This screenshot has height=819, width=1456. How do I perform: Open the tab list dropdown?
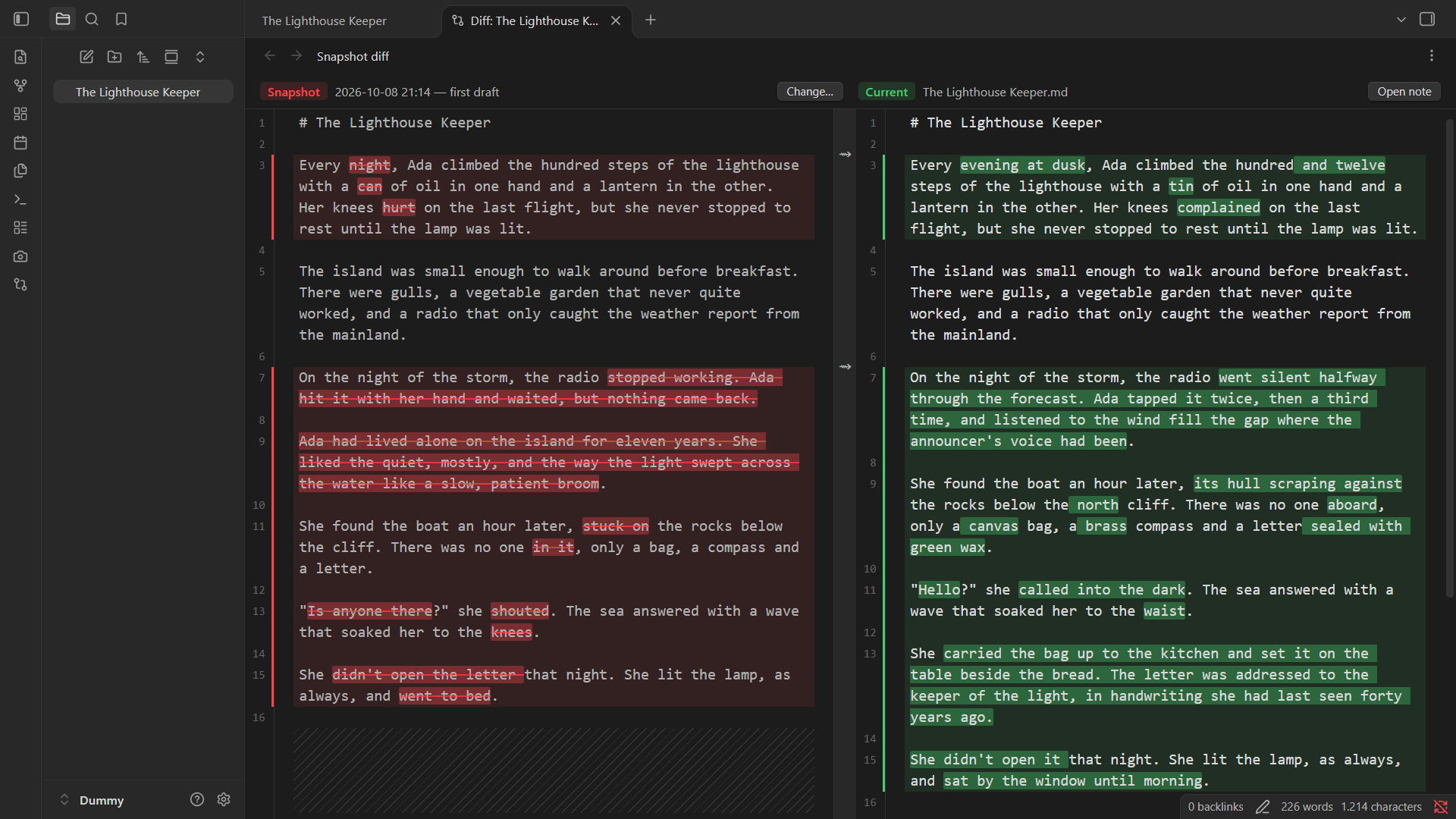1401,20
